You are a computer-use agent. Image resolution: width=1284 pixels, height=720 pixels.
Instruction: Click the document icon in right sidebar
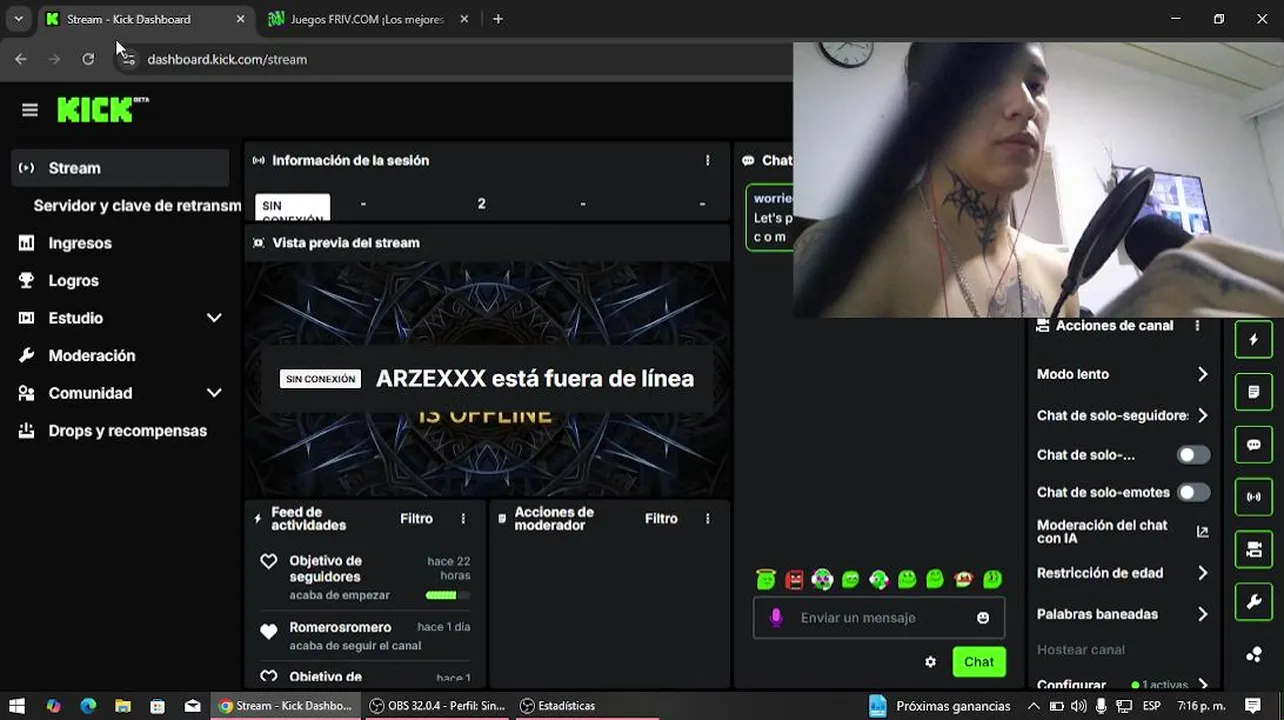(x=1253, y=392)
